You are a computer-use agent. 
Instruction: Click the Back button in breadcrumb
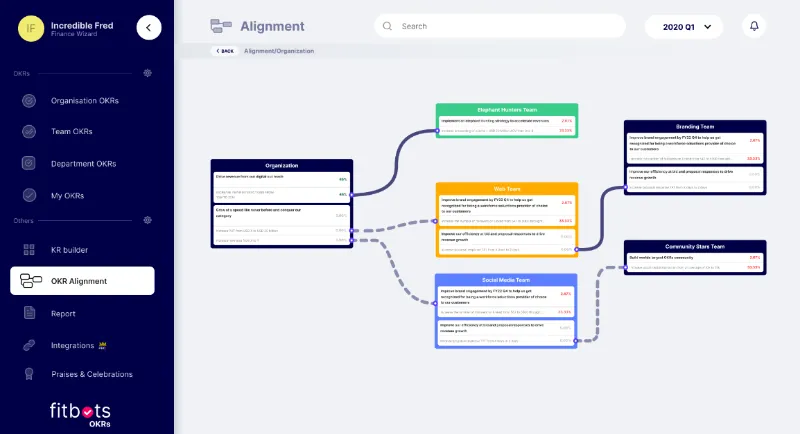pos(224,51)
